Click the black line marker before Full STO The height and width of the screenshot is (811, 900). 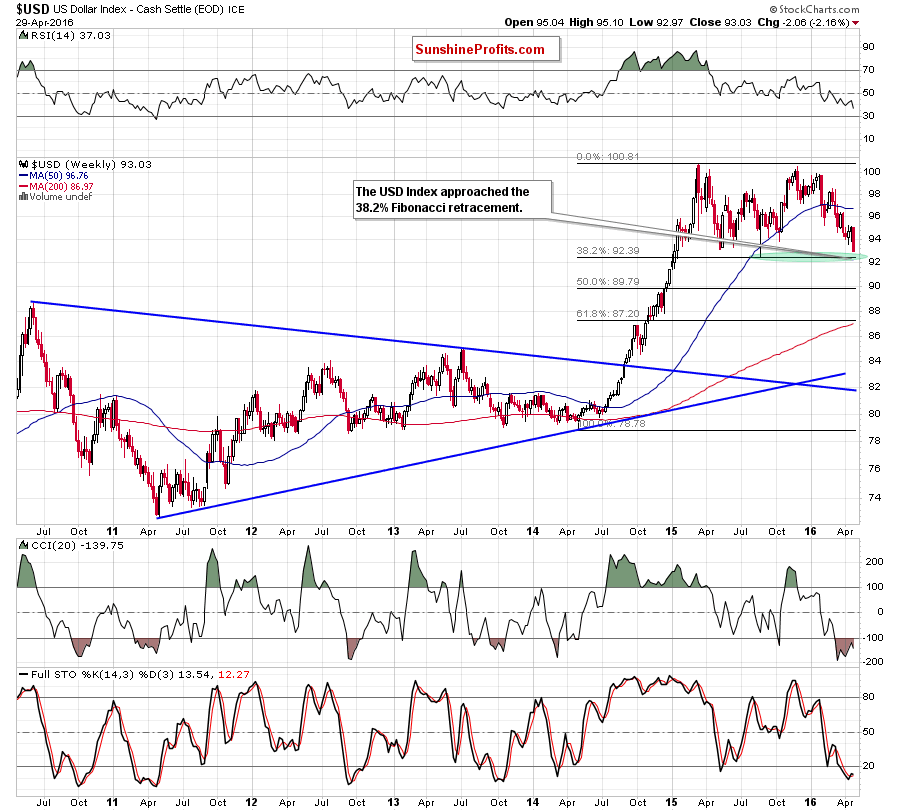(x=24, y=674)
